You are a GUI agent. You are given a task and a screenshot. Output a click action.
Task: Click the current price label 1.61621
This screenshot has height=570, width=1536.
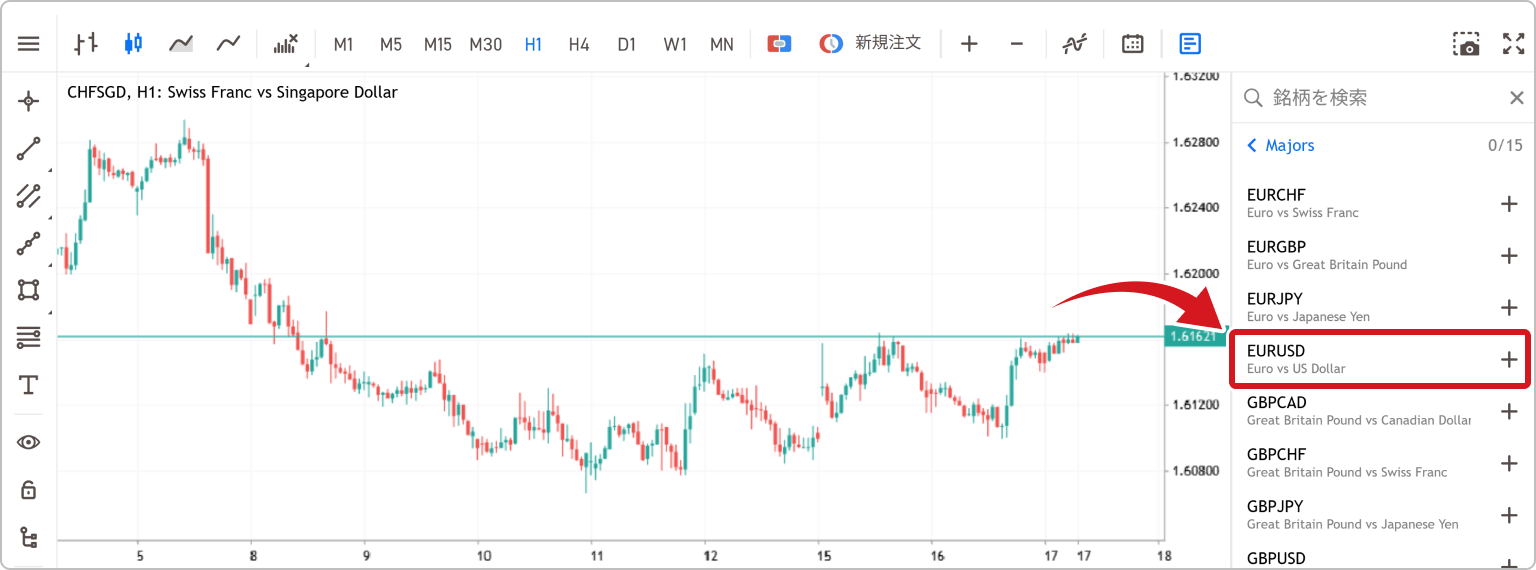coord(1194,337)
